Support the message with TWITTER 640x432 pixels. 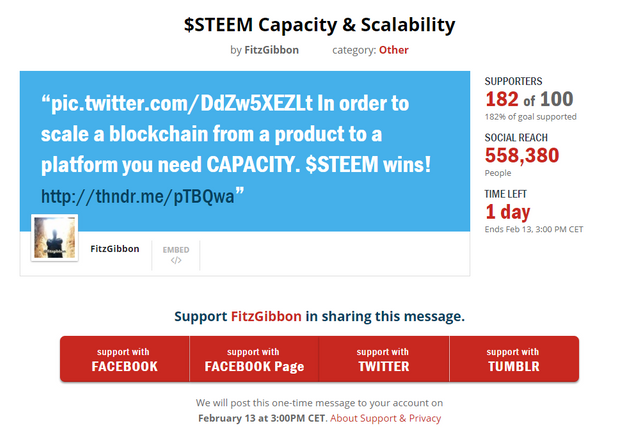pos(383,359)
